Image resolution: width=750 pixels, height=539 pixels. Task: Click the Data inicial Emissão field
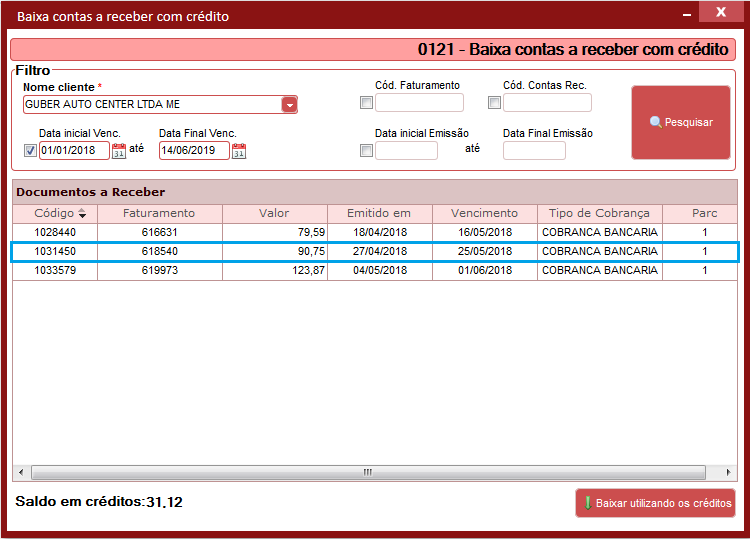pos(406,151)
